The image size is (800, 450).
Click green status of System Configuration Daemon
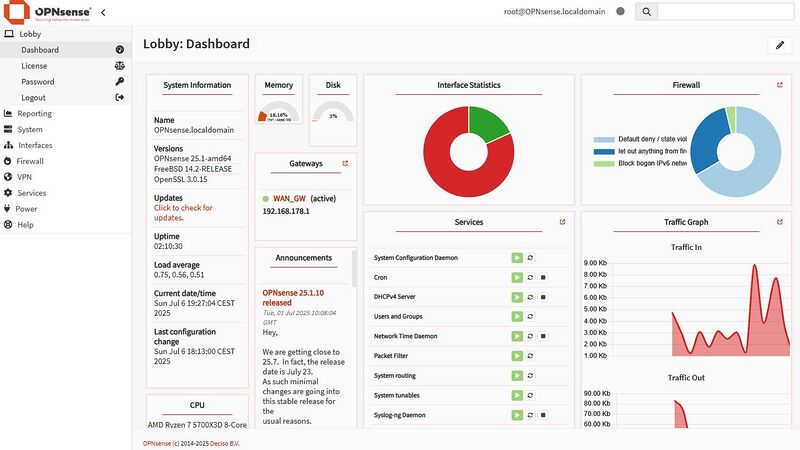click(x=517, y=258)
